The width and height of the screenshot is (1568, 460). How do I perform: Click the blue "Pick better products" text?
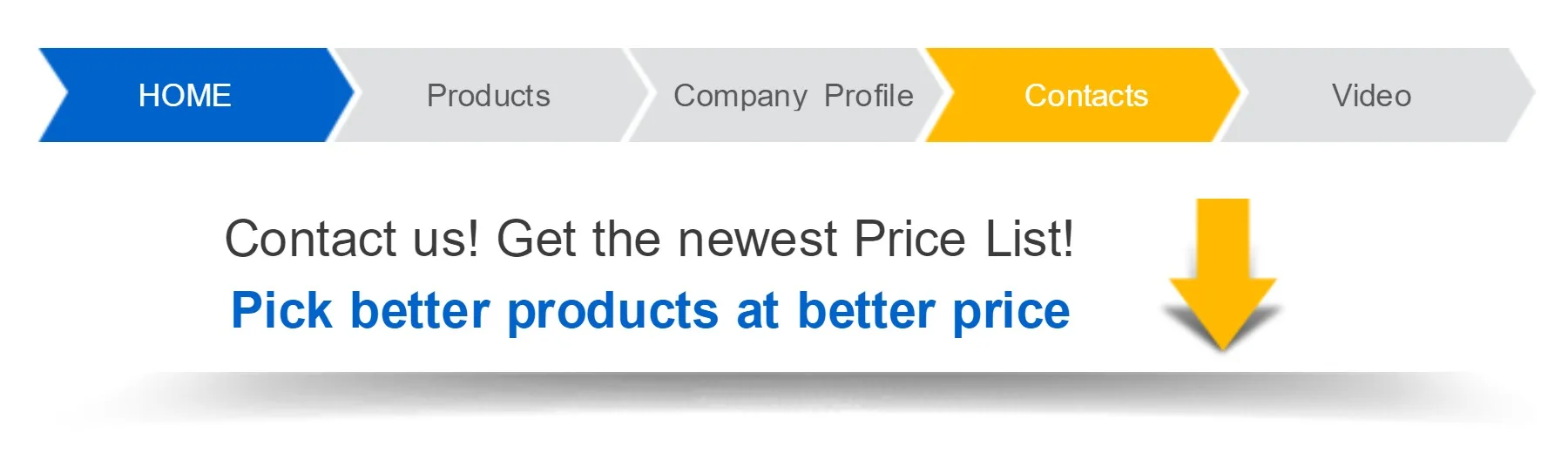point(474,311)
